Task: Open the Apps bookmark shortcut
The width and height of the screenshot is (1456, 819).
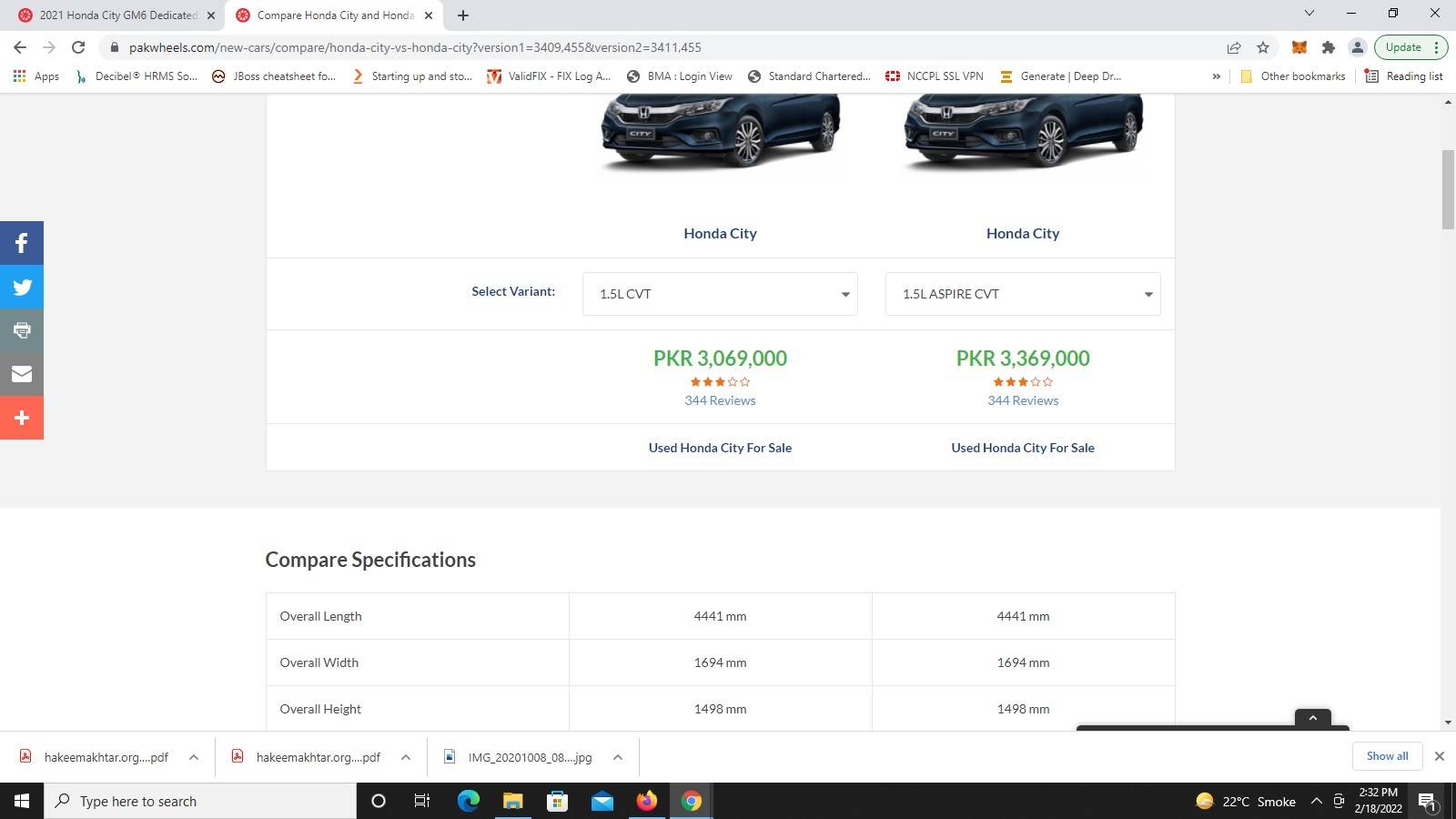Action: 36,76
